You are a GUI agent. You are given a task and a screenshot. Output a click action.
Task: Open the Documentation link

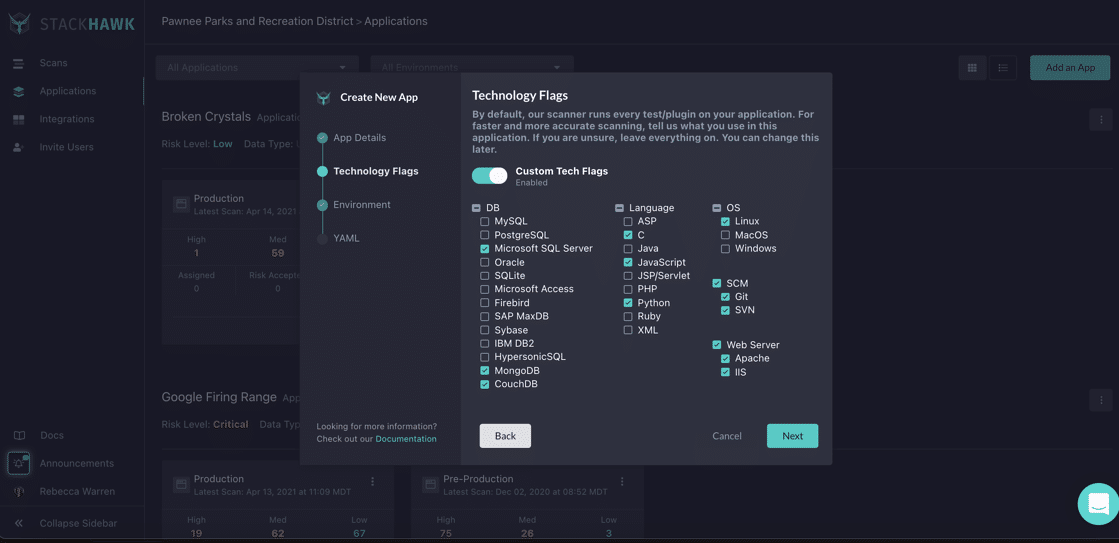click(x=406, y=439)
